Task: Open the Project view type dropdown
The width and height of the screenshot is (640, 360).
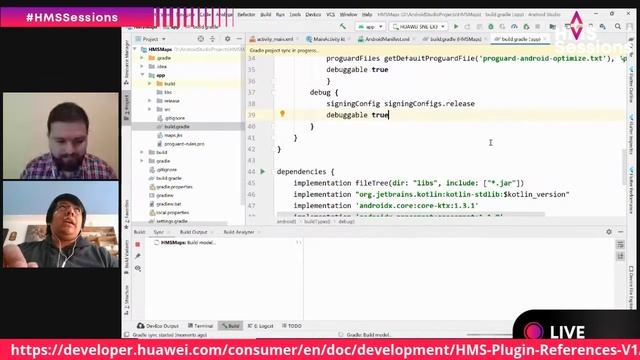Action: click(x=151, y=39)
